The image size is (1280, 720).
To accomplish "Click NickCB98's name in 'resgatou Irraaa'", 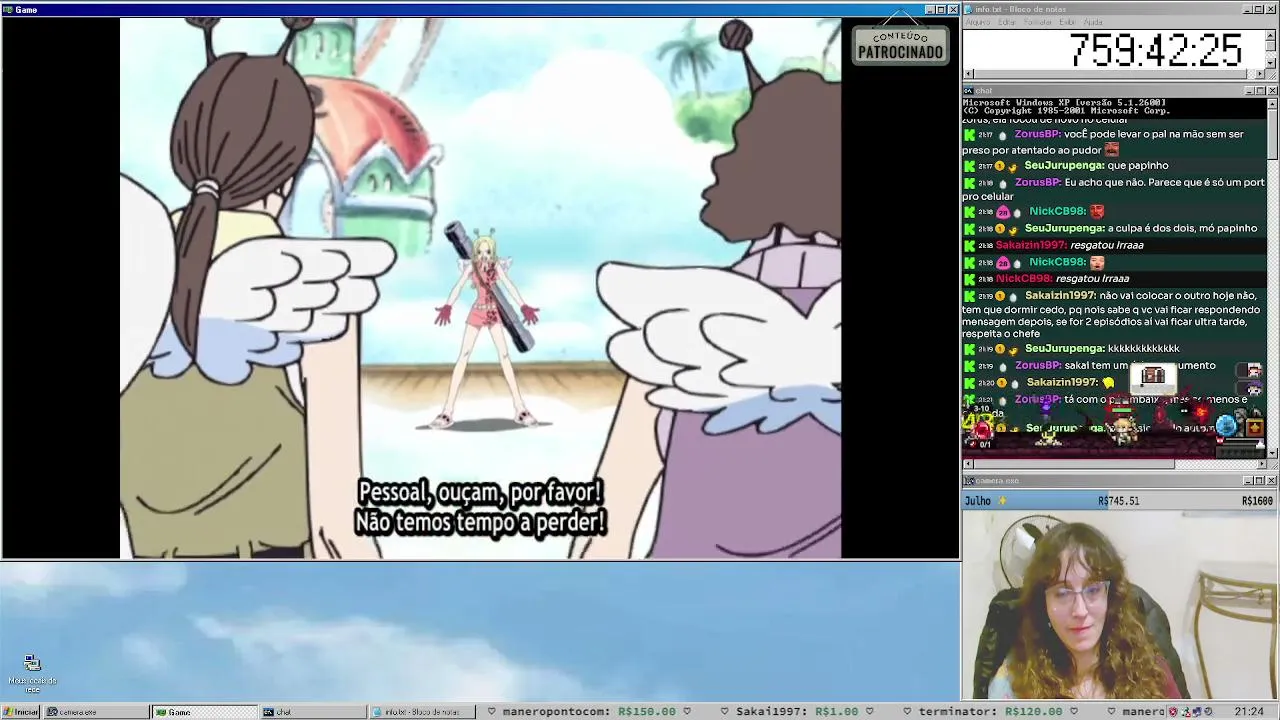I will coord(1024,278).
